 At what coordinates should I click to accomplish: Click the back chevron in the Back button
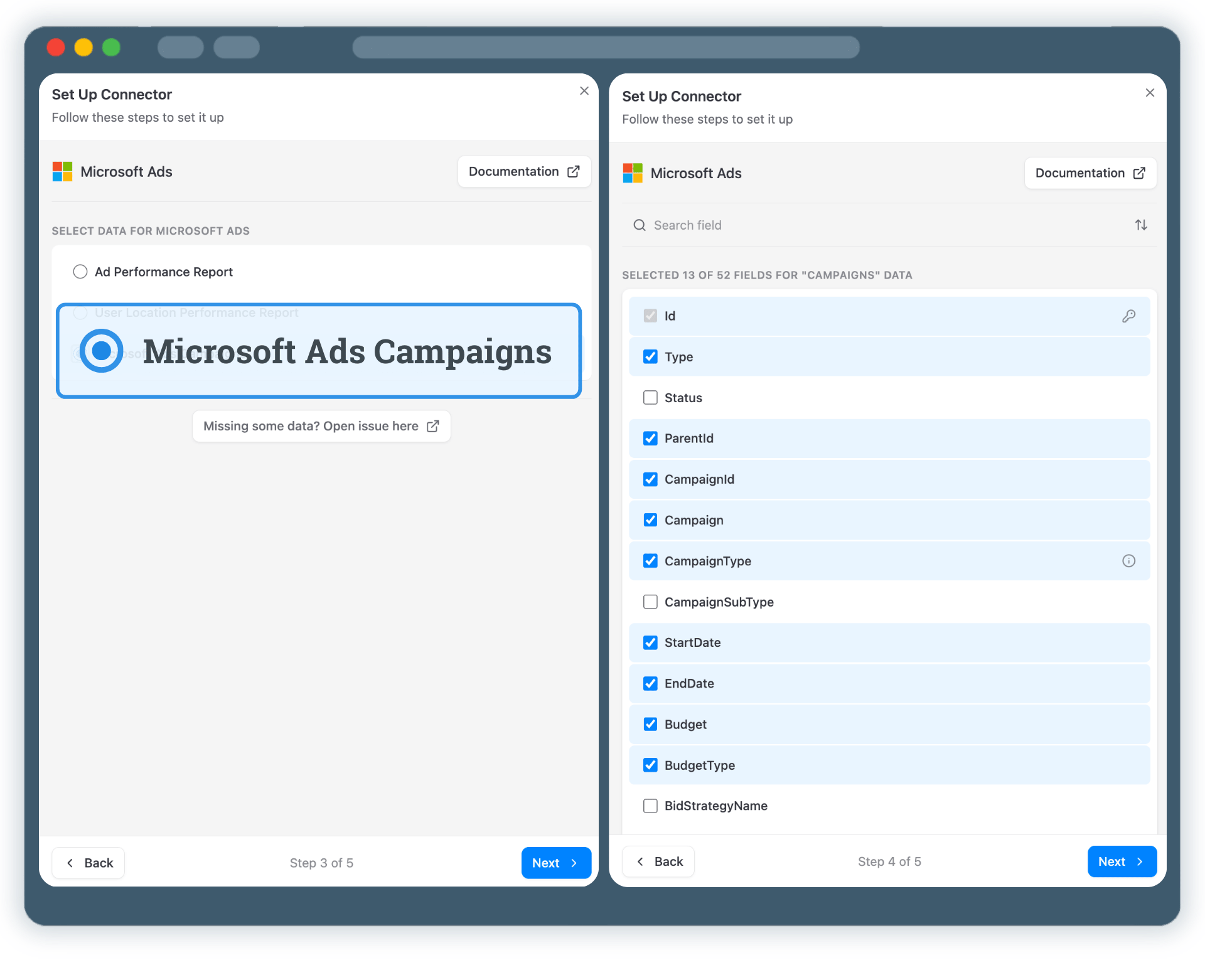[69, 863]
